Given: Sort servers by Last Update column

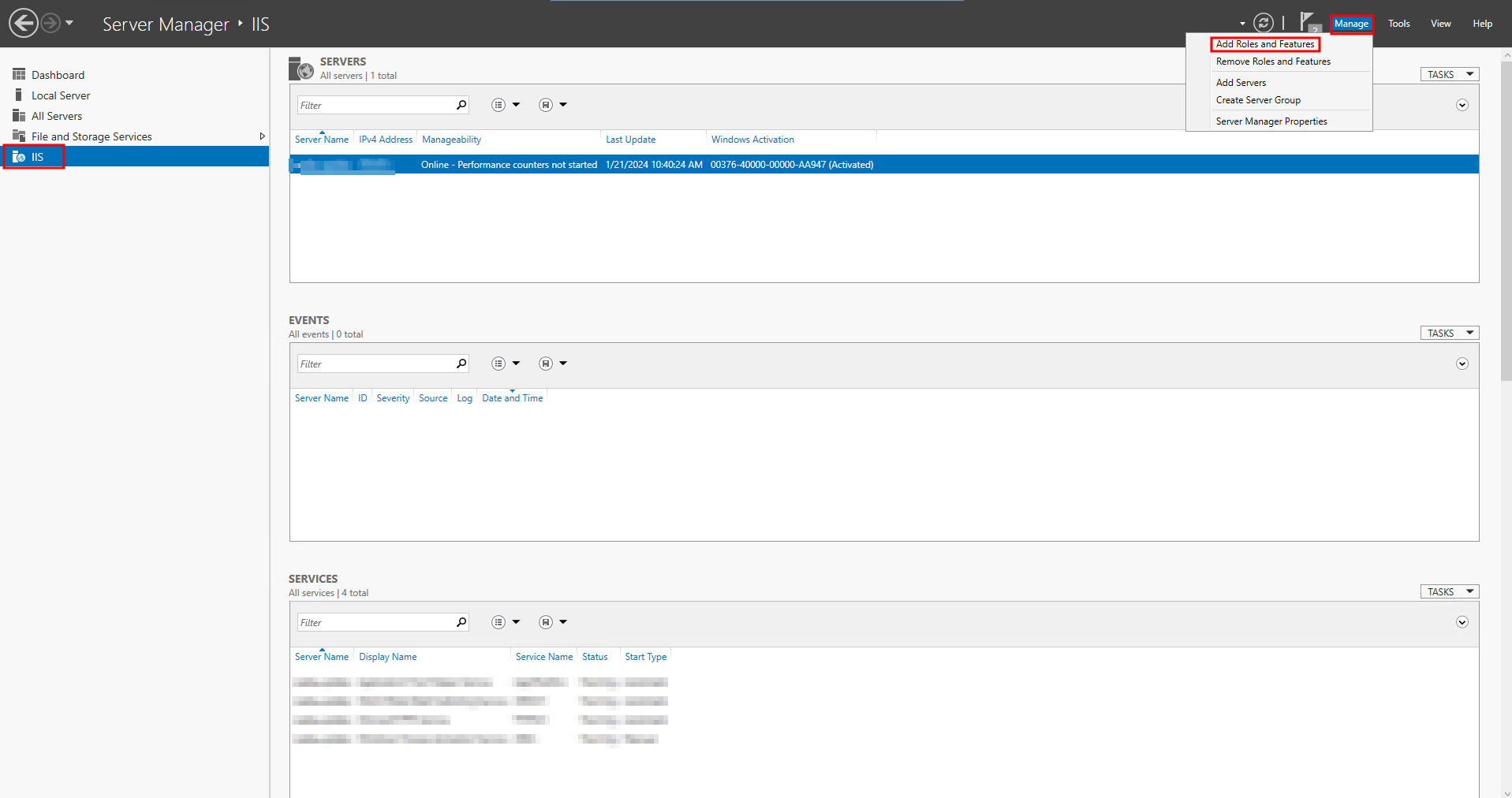Looking at the screenshot, I should [630, 140].
